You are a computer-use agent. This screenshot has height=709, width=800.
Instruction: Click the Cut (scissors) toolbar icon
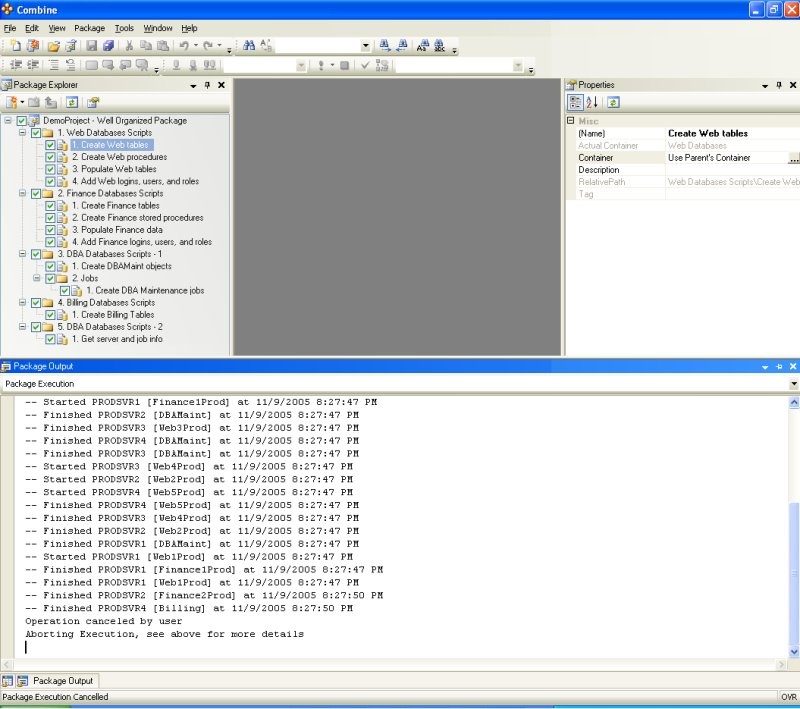(129, 46)
